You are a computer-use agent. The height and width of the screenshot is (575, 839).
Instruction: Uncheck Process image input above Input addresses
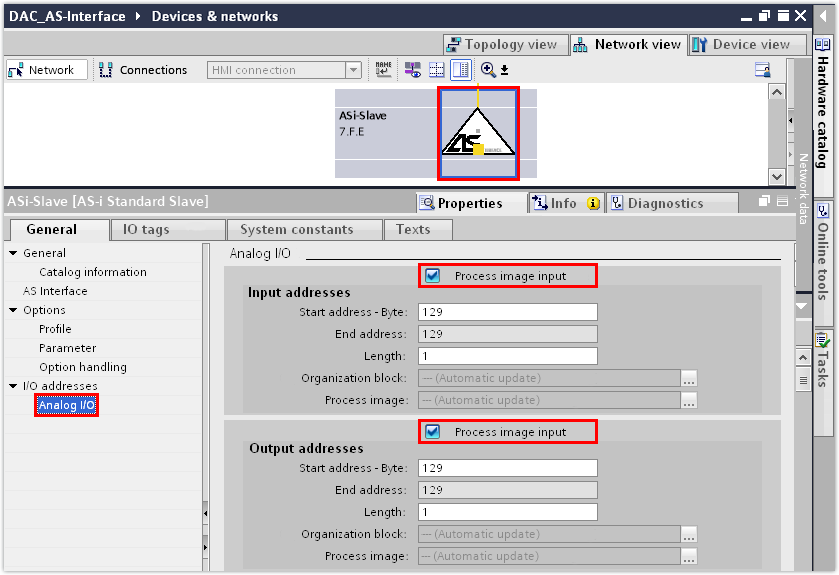click(x=433, y=276)
